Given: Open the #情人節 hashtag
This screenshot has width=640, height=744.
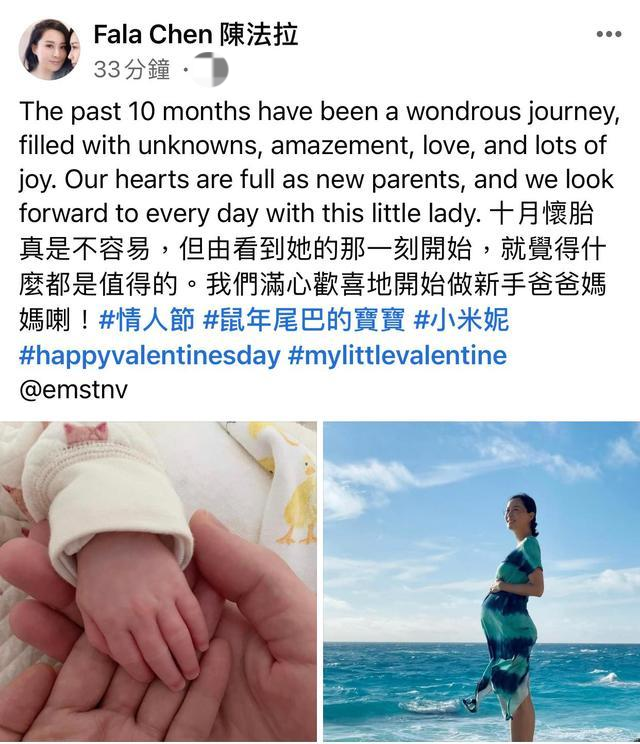Looking at the screenshot, I should click(147, 319).
